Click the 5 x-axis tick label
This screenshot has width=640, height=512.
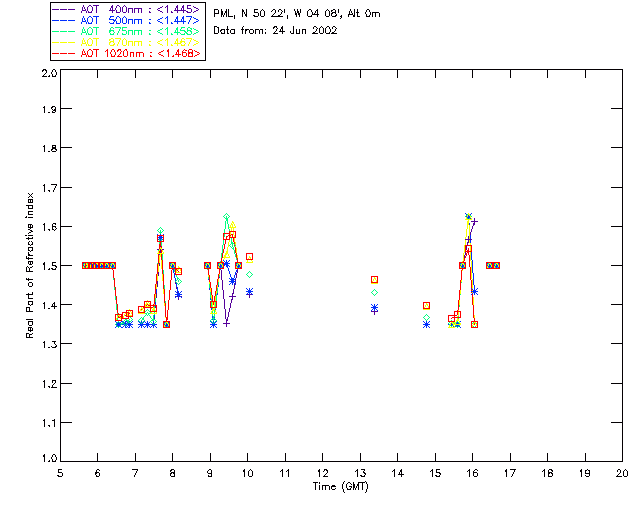click(x=60, y=473)
